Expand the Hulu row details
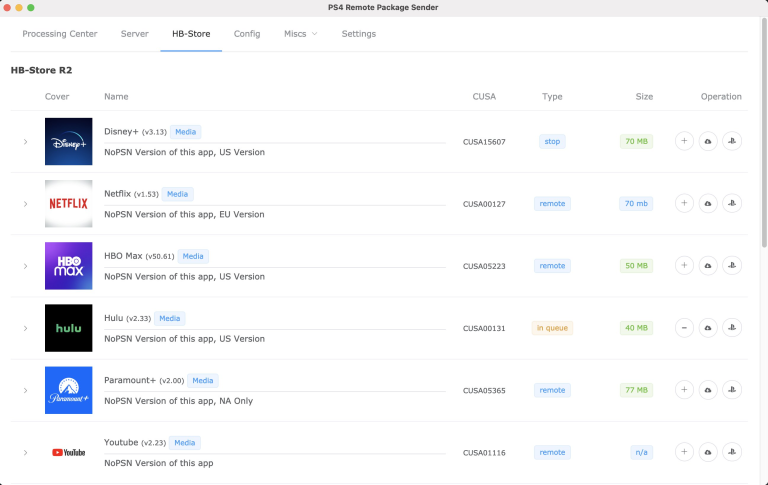 coord(25,328)
